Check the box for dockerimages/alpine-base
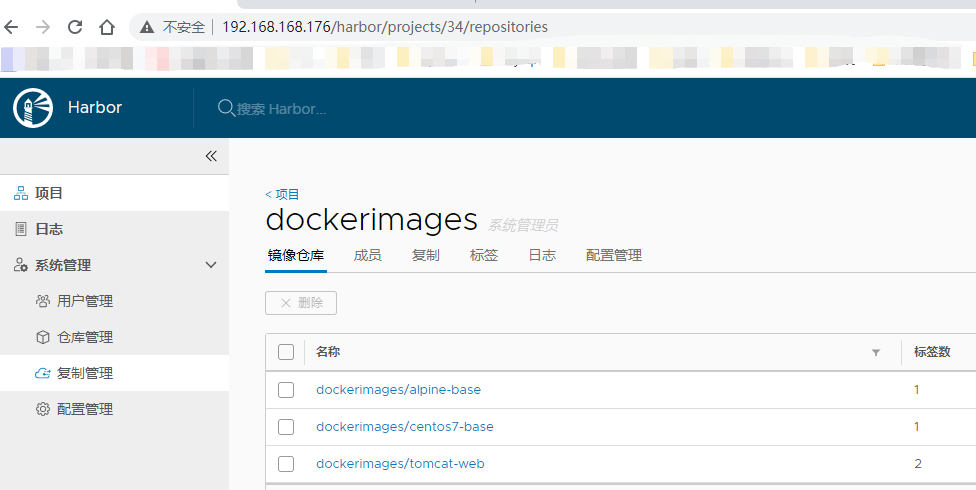Image resolution: width=976 pixels, height=490 pixels. (x=286, y=390)
